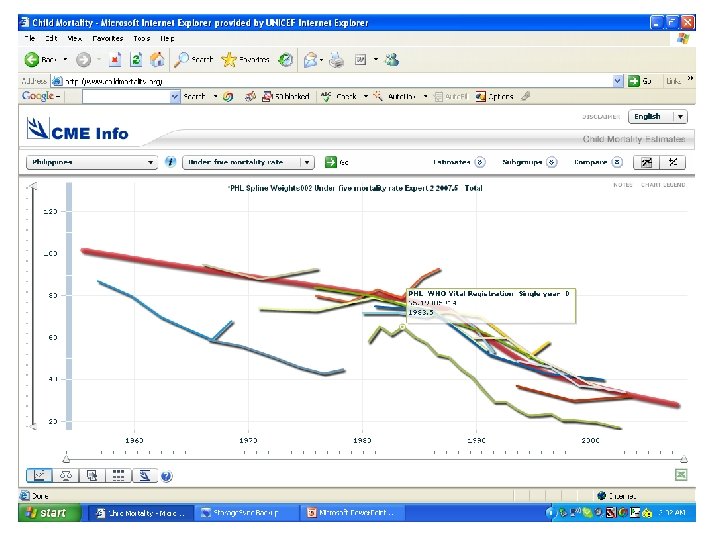The width and height of the screenshot is (720, 540).
Task: Click the CME Info logo
Action: (x=78, y=129)
